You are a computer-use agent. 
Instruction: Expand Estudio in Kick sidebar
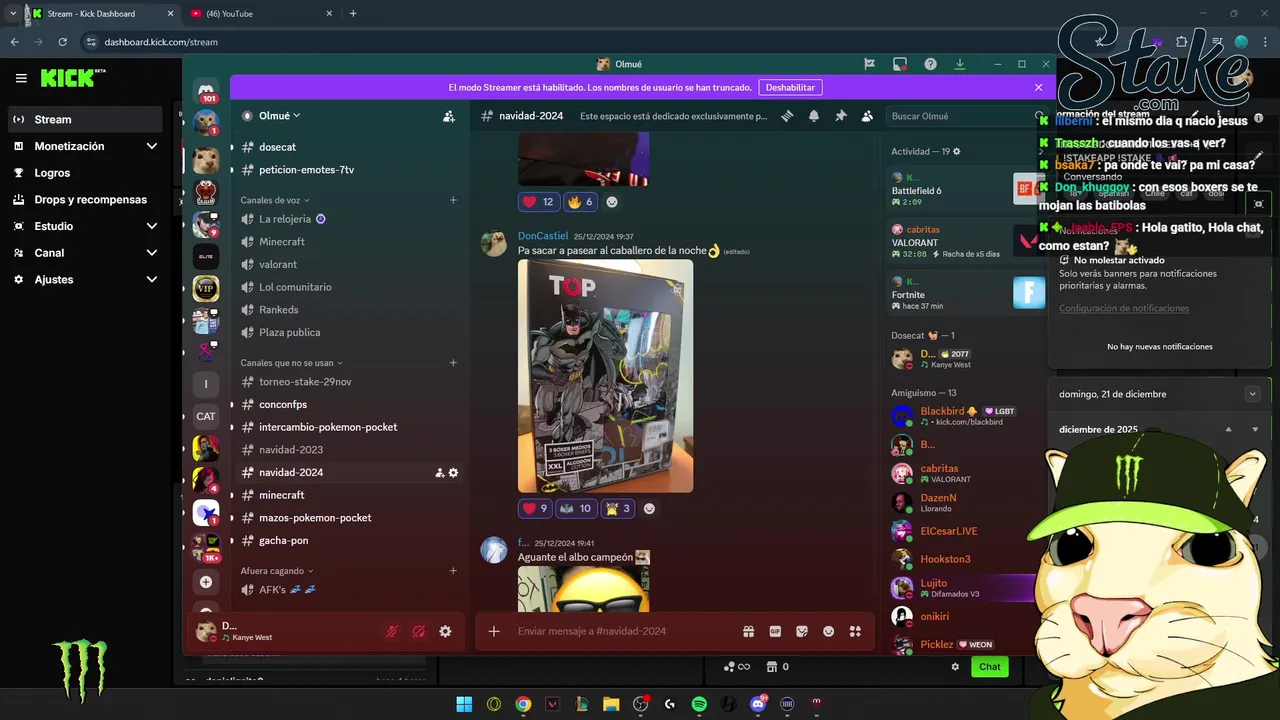point(84,226)
